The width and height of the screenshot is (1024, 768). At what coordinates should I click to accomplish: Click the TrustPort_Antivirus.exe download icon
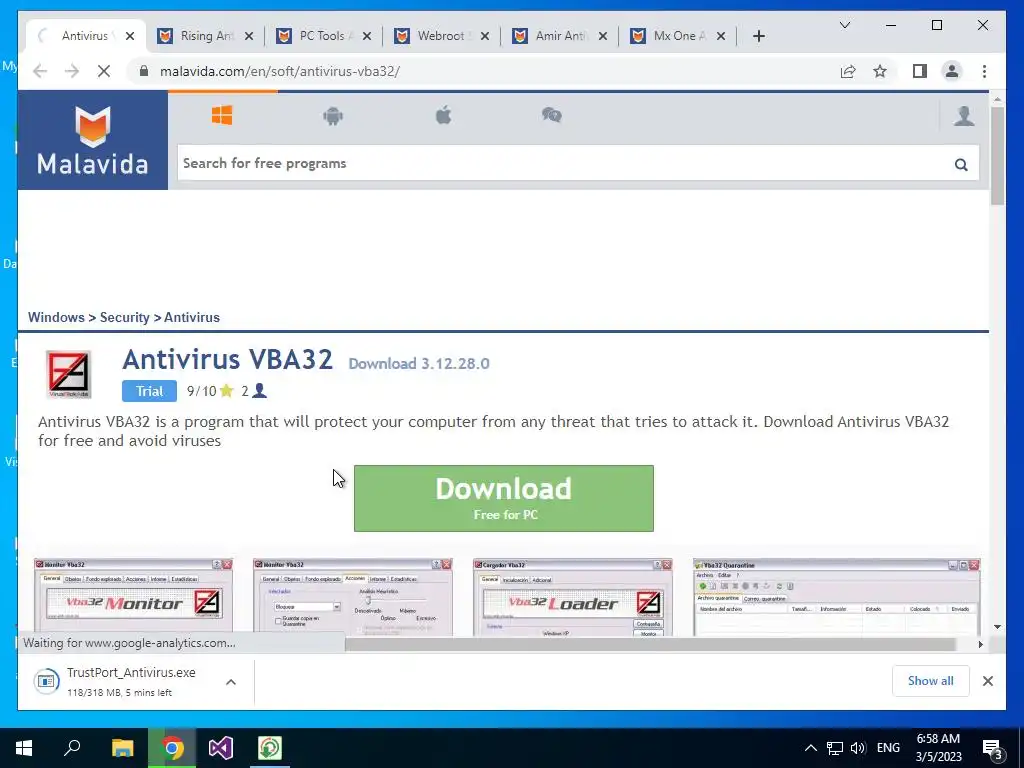[46, 682]
